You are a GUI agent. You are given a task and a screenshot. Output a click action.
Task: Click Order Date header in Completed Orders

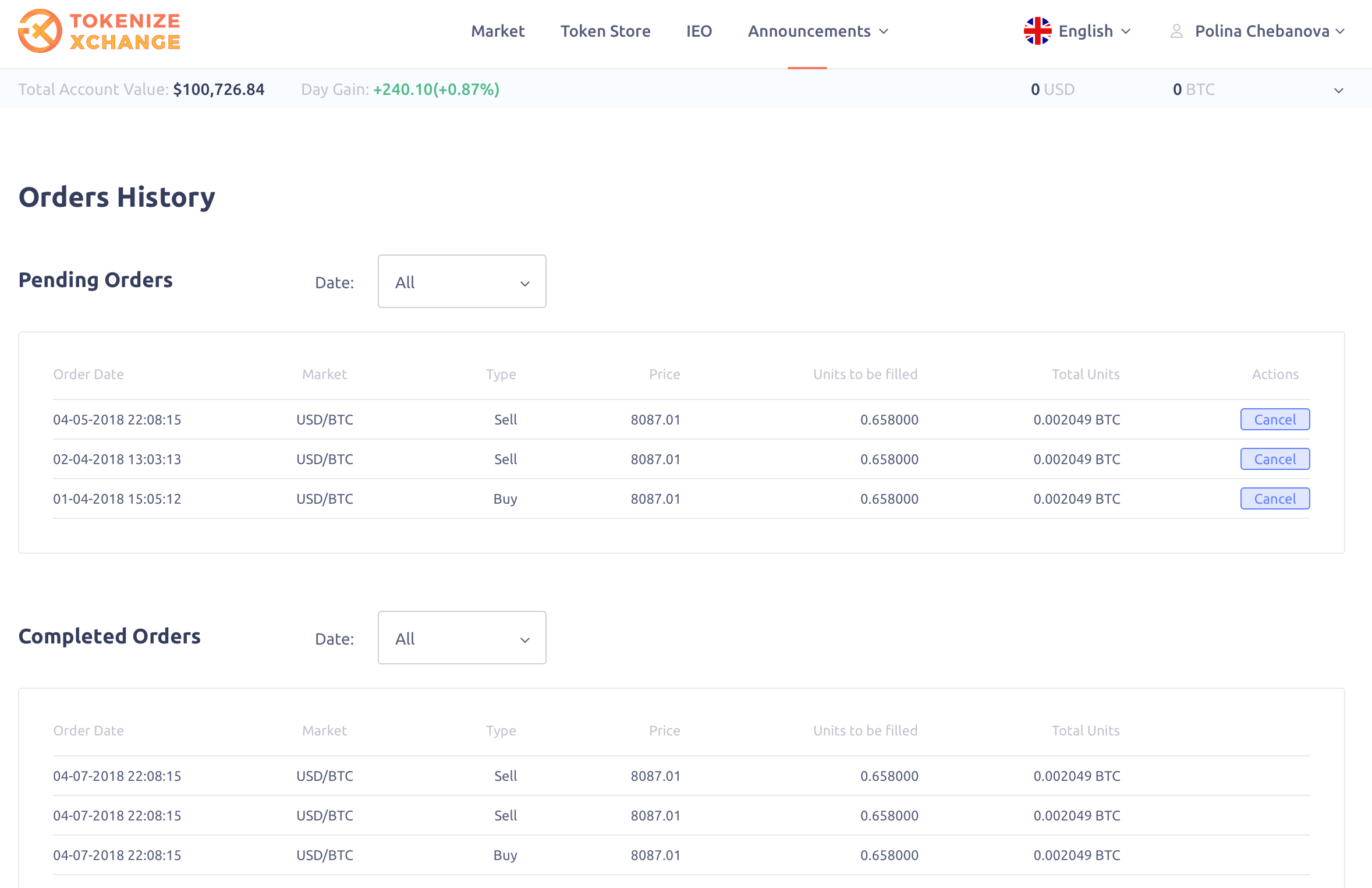coord(88,730)
